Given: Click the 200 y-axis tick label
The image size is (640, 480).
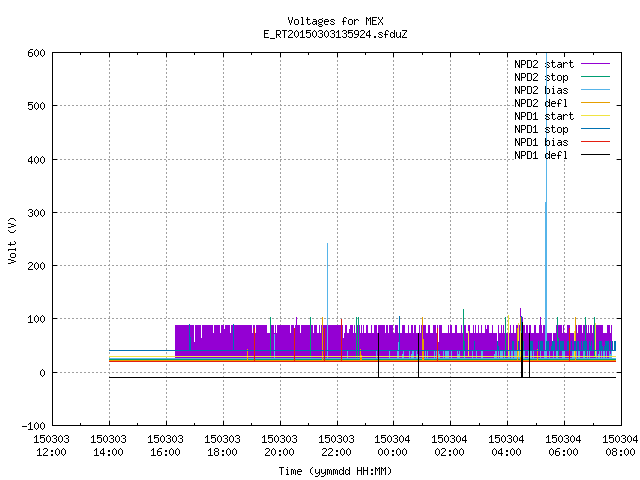Looking at the screenshot, I should tap(36, 266).
